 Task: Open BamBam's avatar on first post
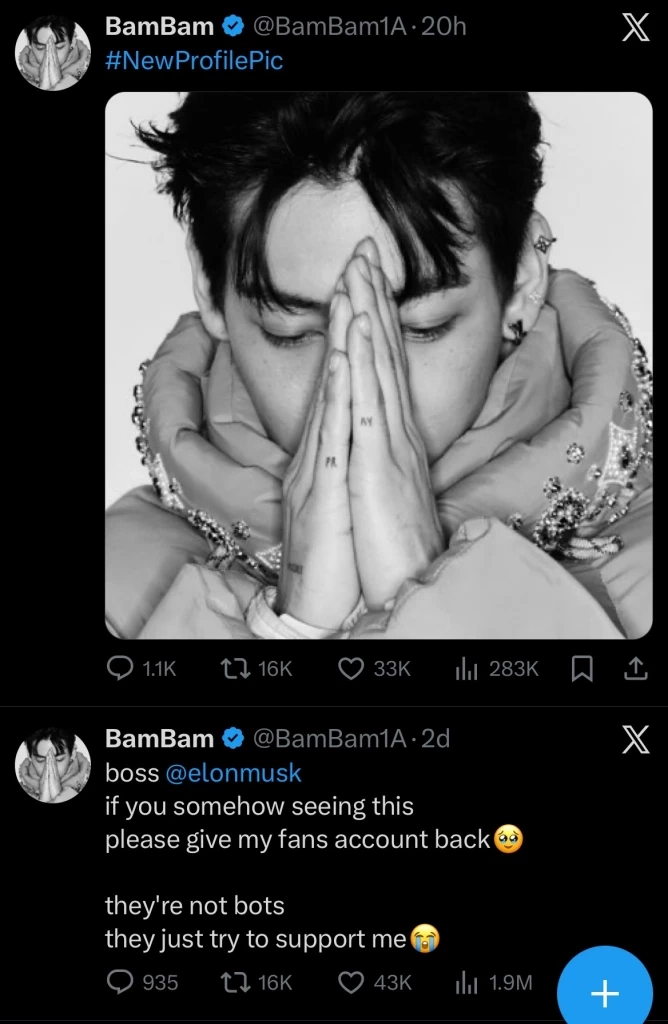[52, 54]
